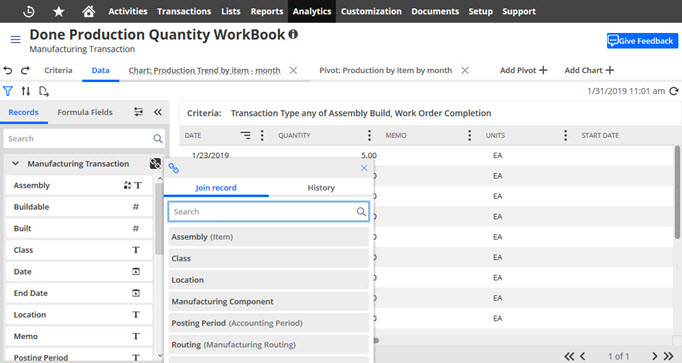Viewport: 682px width, 363px height.
Task: Open the Shortcuts star icon
Action: coord(59,11)
